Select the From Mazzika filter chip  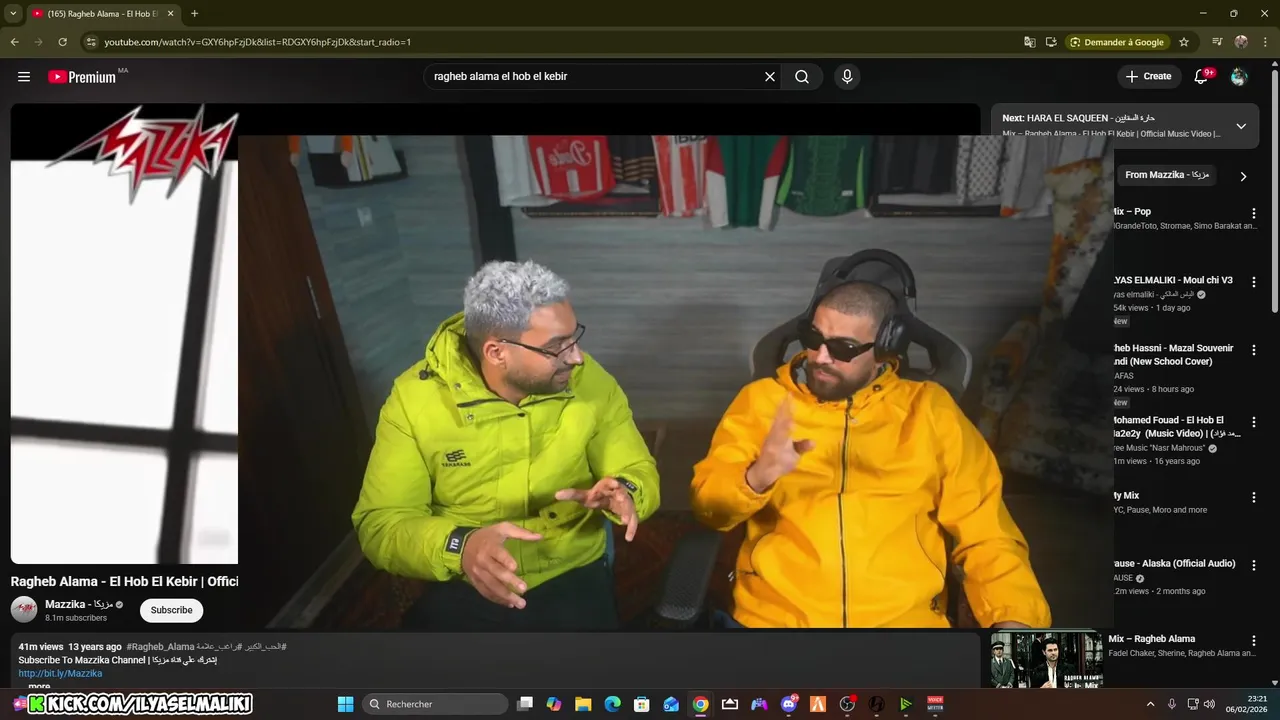point(1166,175)
